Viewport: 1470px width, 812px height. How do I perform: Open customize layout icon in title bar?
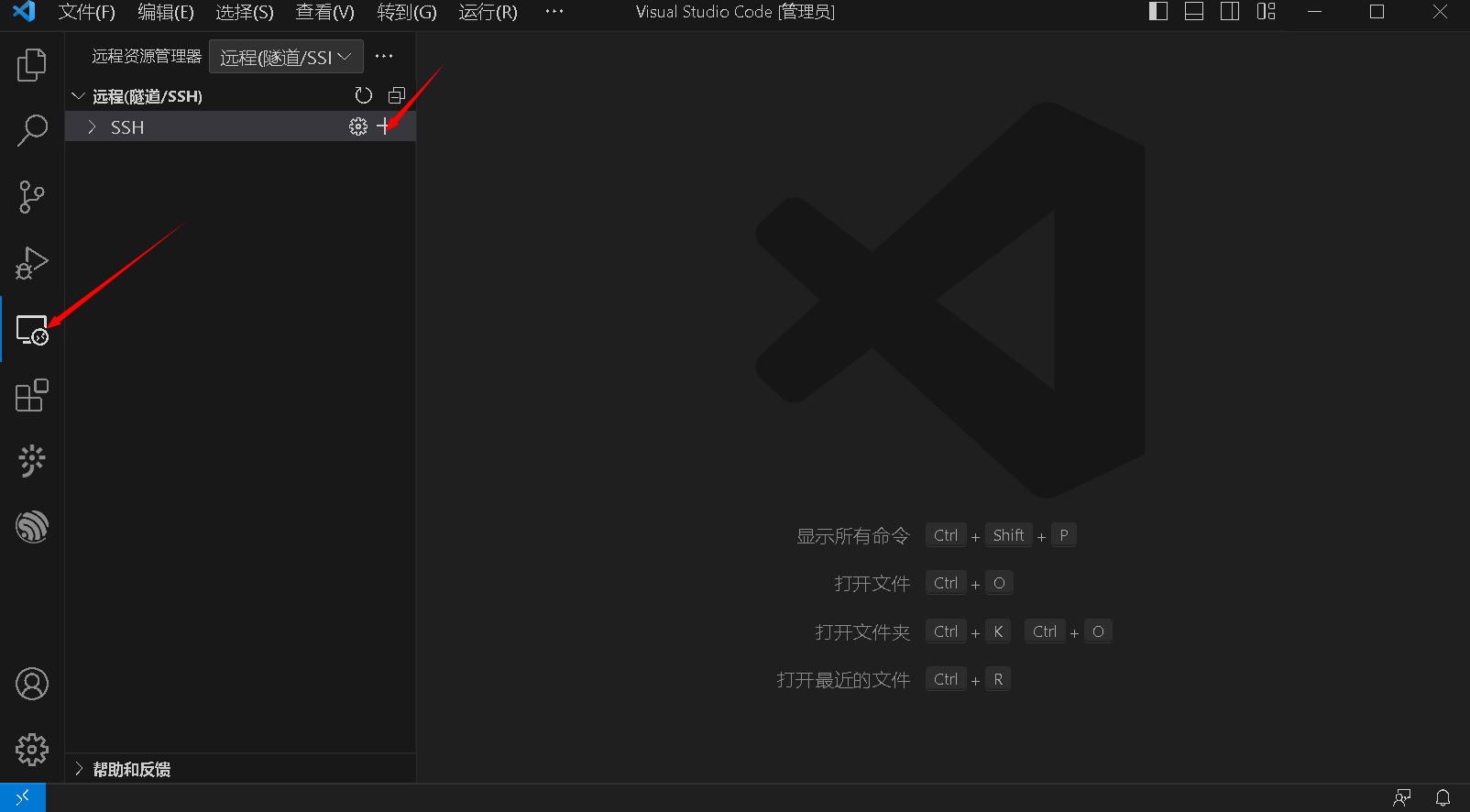click(1266, 12)
